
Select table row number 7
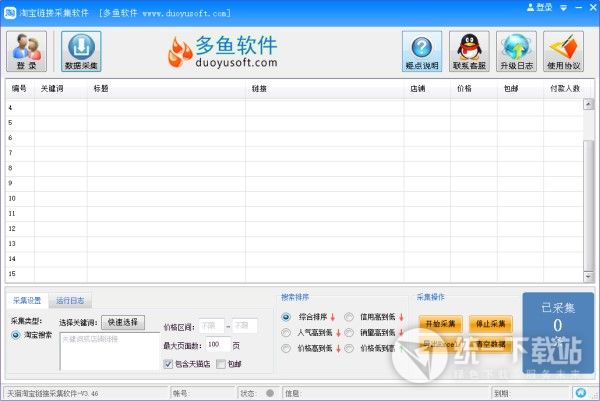(x=295, y=153)
